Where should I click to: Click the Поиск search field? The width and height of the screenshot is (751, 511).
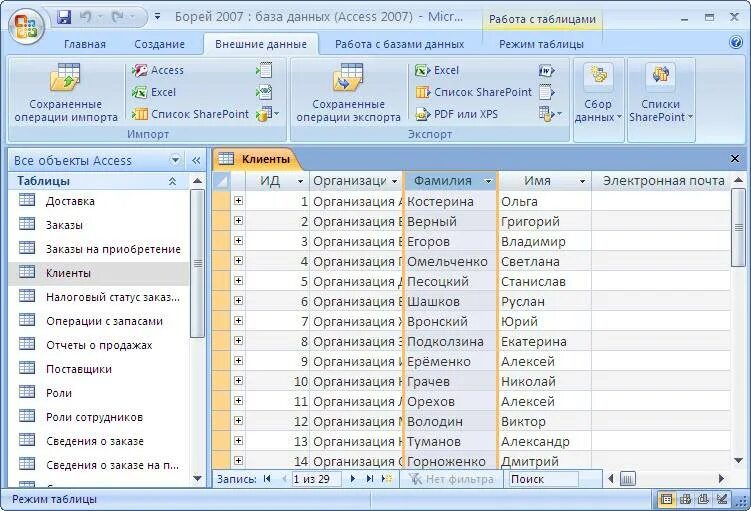click(542, 478)
